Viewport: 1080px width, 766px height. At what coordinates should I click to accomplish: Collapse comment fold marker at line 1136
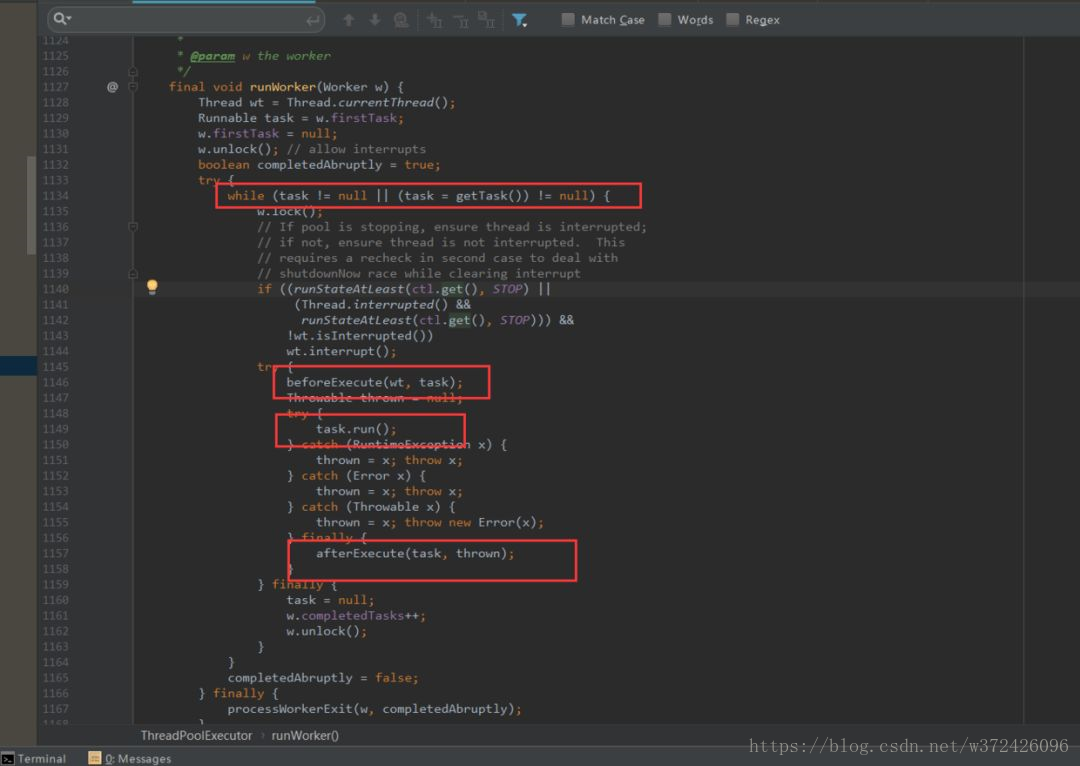tap(133, 227)
